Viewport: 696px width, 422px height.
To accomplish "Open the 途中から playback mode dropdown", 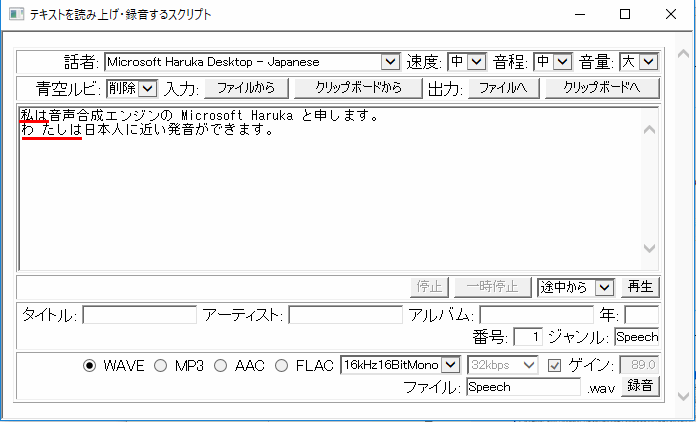I will (574, 287).
